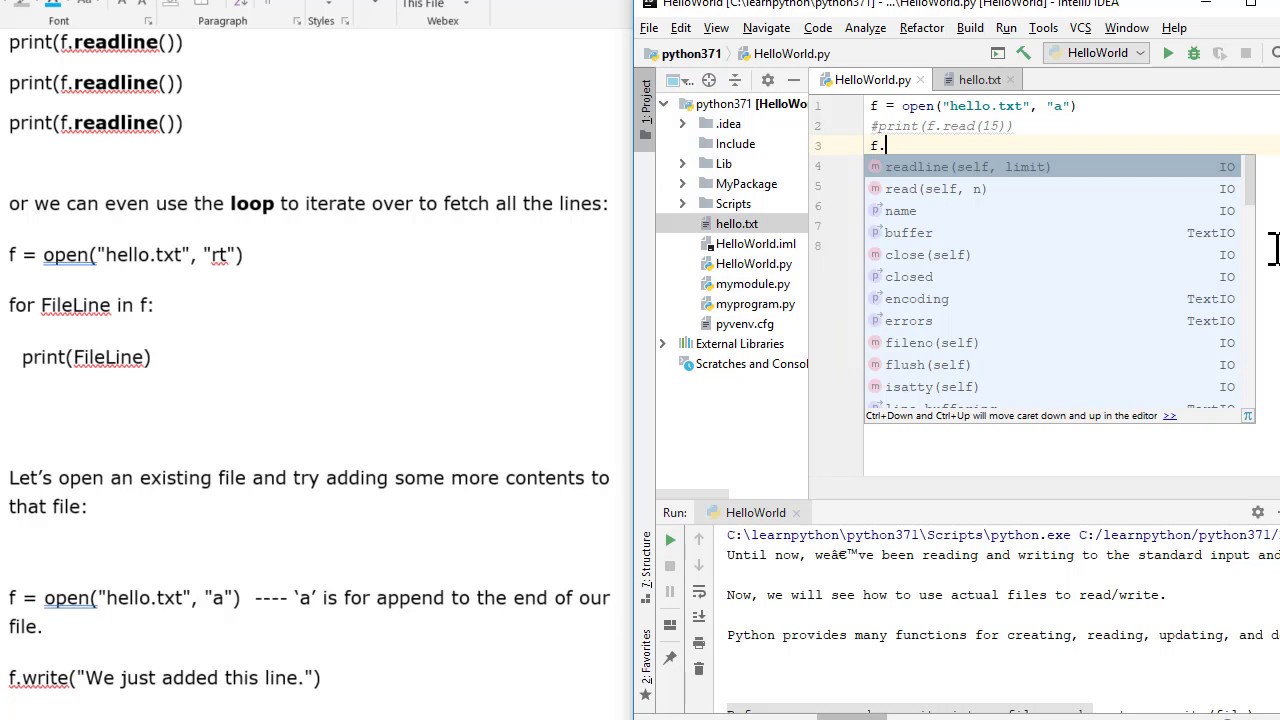Screen dimensions: 1280x720
Task: Expand the .idea folder
Action: (683, 124)
